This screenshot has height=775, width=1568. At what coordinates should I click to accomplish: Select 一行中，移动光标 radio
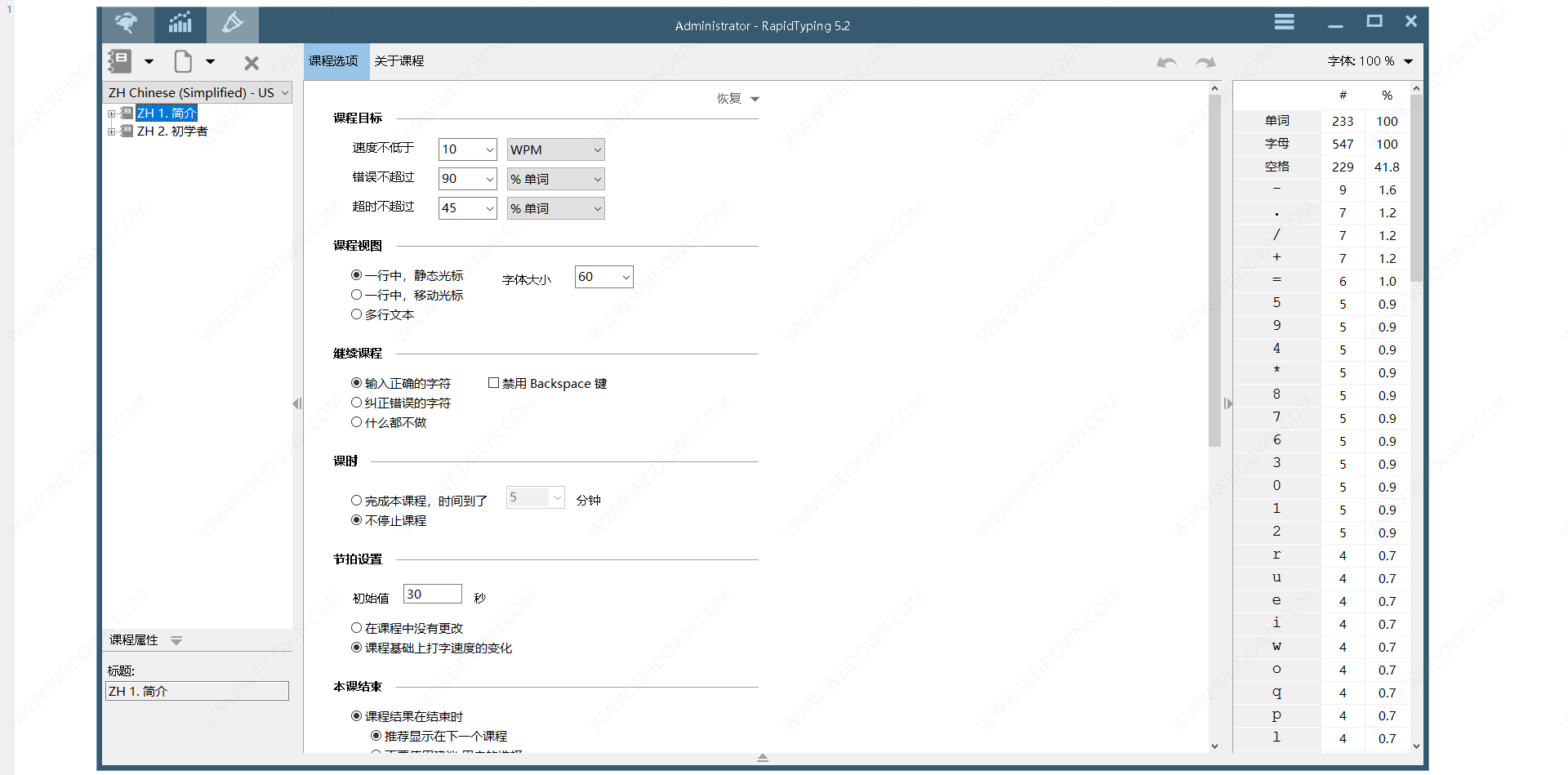tap(357, 295)
